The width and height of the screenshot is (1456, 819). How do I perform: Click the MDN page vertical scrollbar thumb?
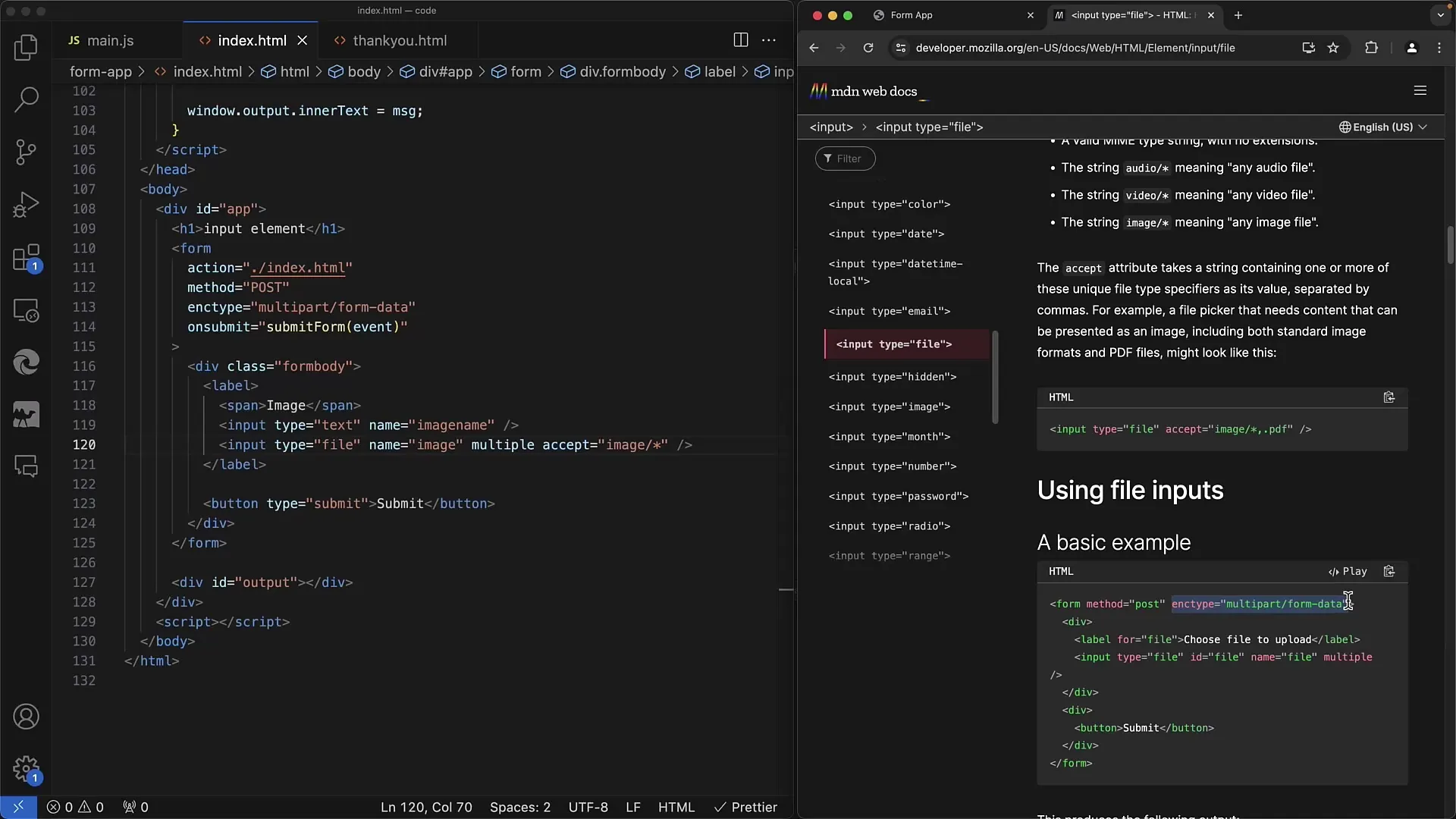pyautogui.click(x=1450, y=246)
